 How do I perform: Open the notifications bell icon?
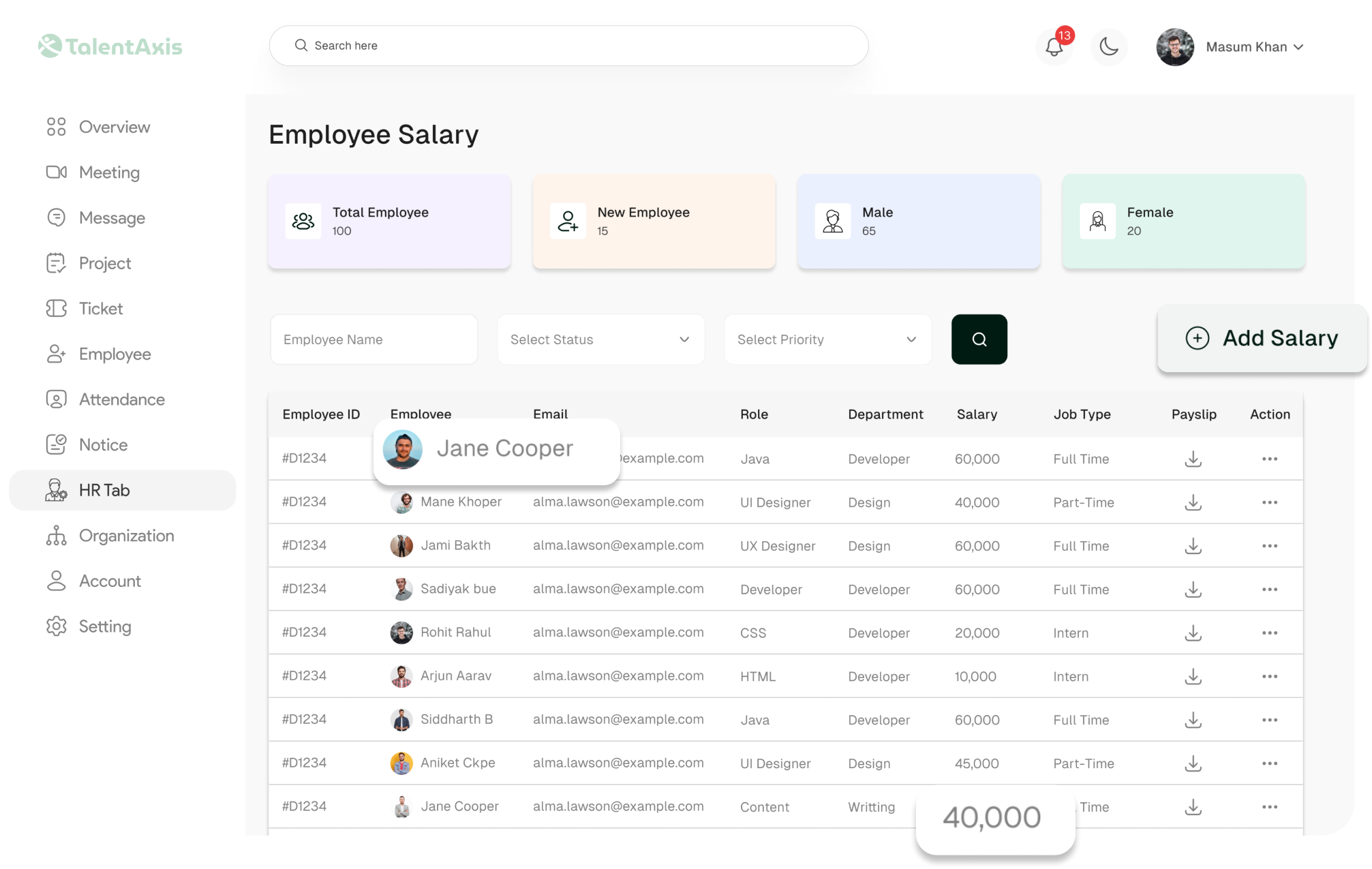point(1054,47)
